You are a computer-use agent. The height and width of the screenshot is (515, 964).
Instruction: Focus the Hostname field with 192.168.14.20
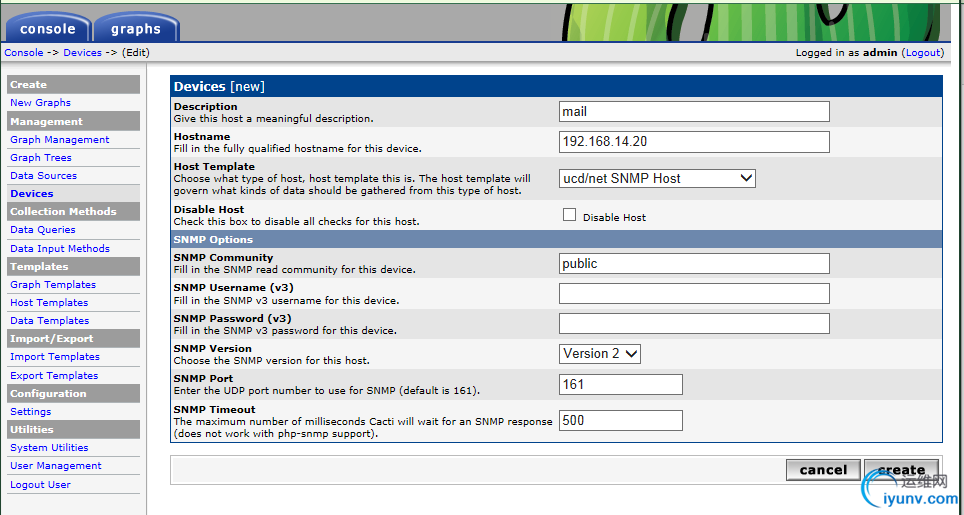[694, 142]
